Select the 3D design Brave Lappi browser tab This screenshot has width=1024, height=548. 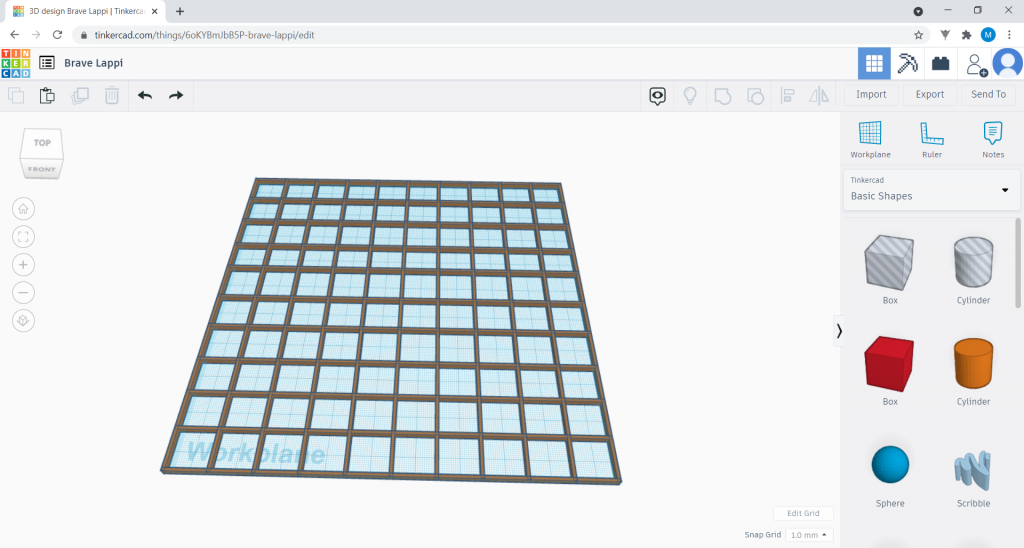85,11
